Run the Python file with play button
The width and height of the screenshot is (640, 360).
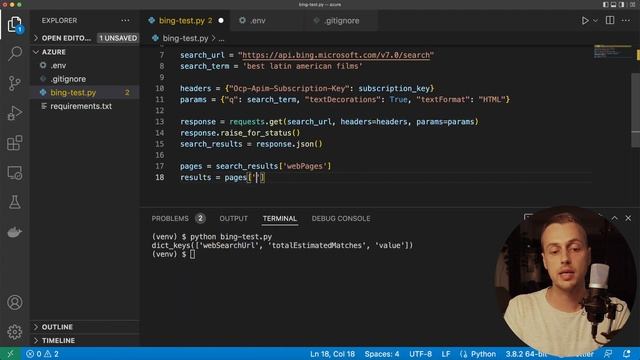(x=585, y=20)
